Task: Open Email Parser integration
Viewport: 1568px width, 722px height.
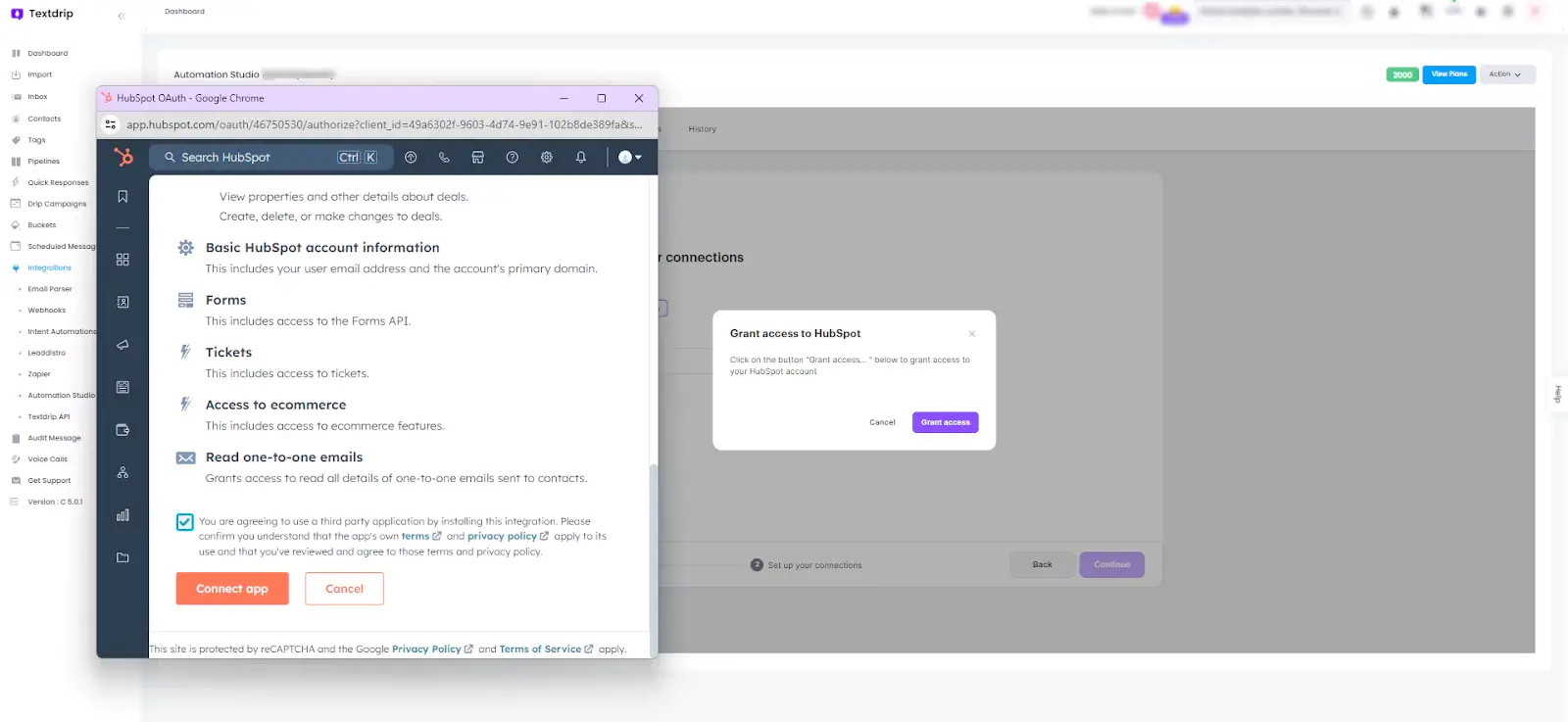Action: [x=49, y=289]
